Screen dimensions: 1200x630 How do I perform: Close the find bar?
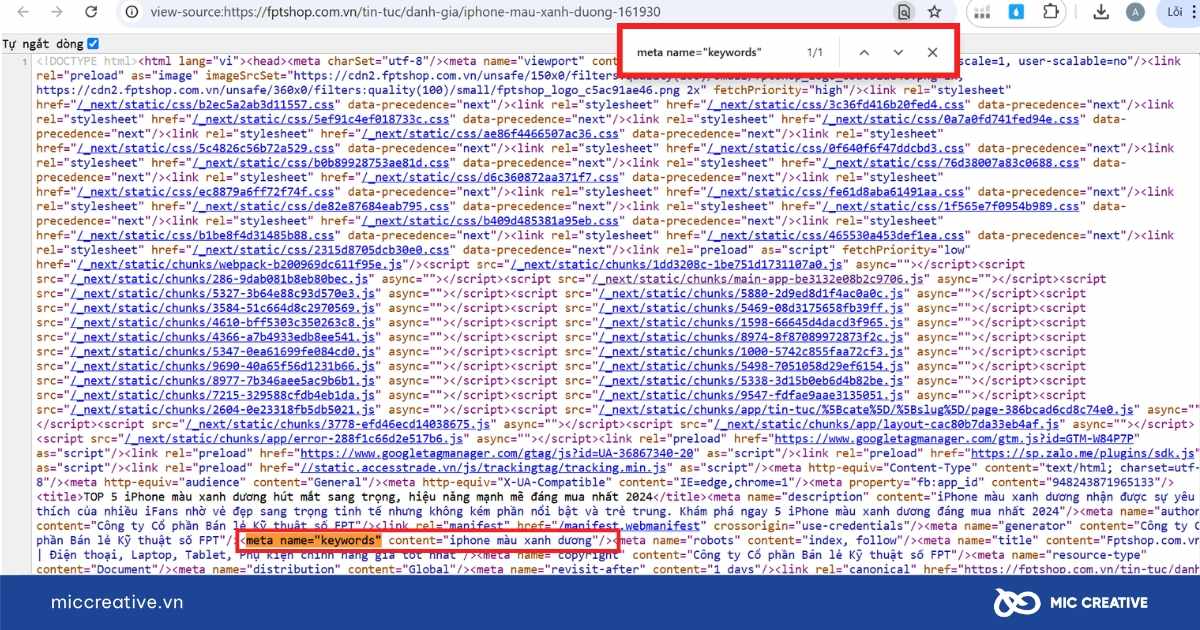932,52
